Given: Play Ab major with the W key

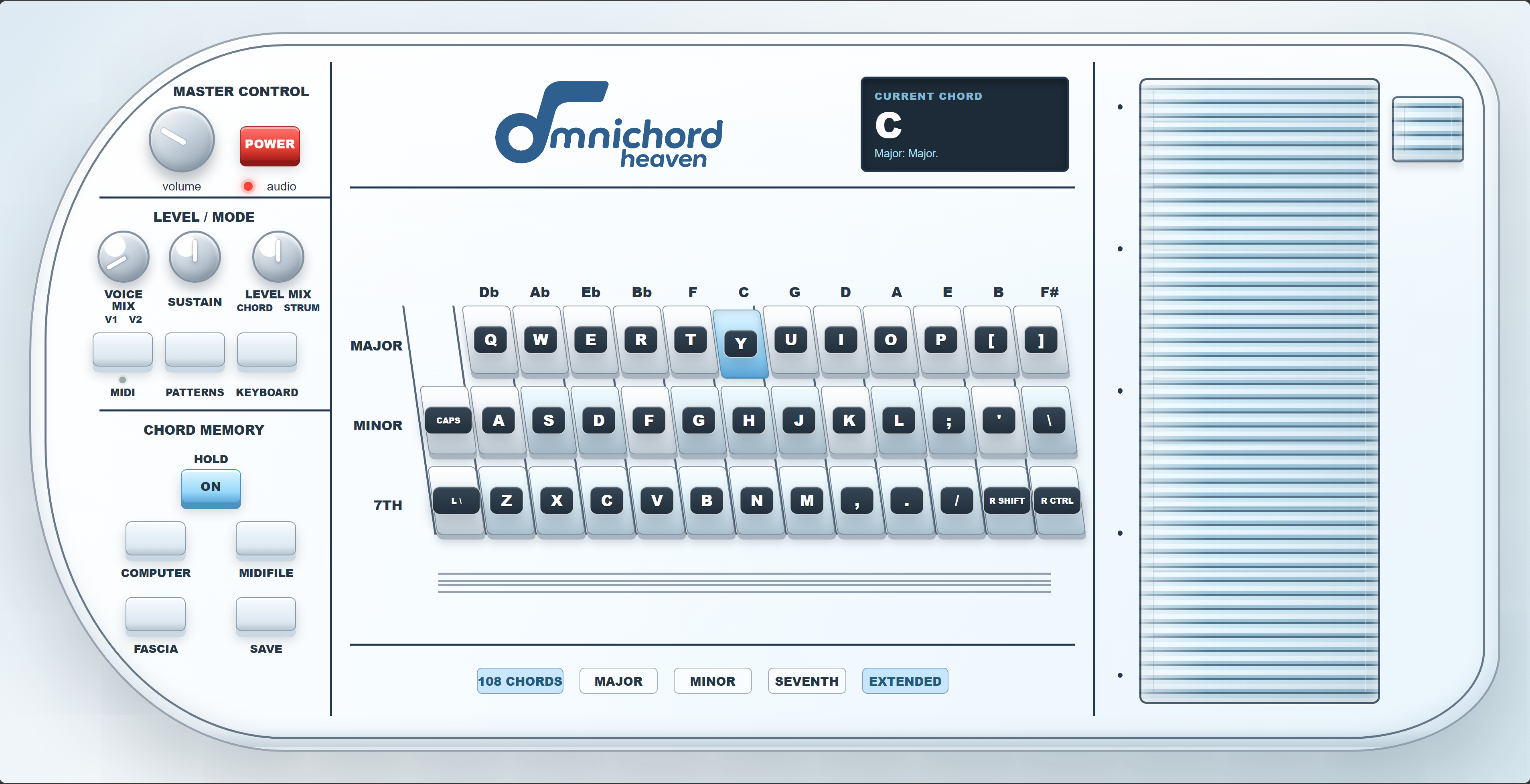Looking at the screenshot, I should click(x=541, y=341).
